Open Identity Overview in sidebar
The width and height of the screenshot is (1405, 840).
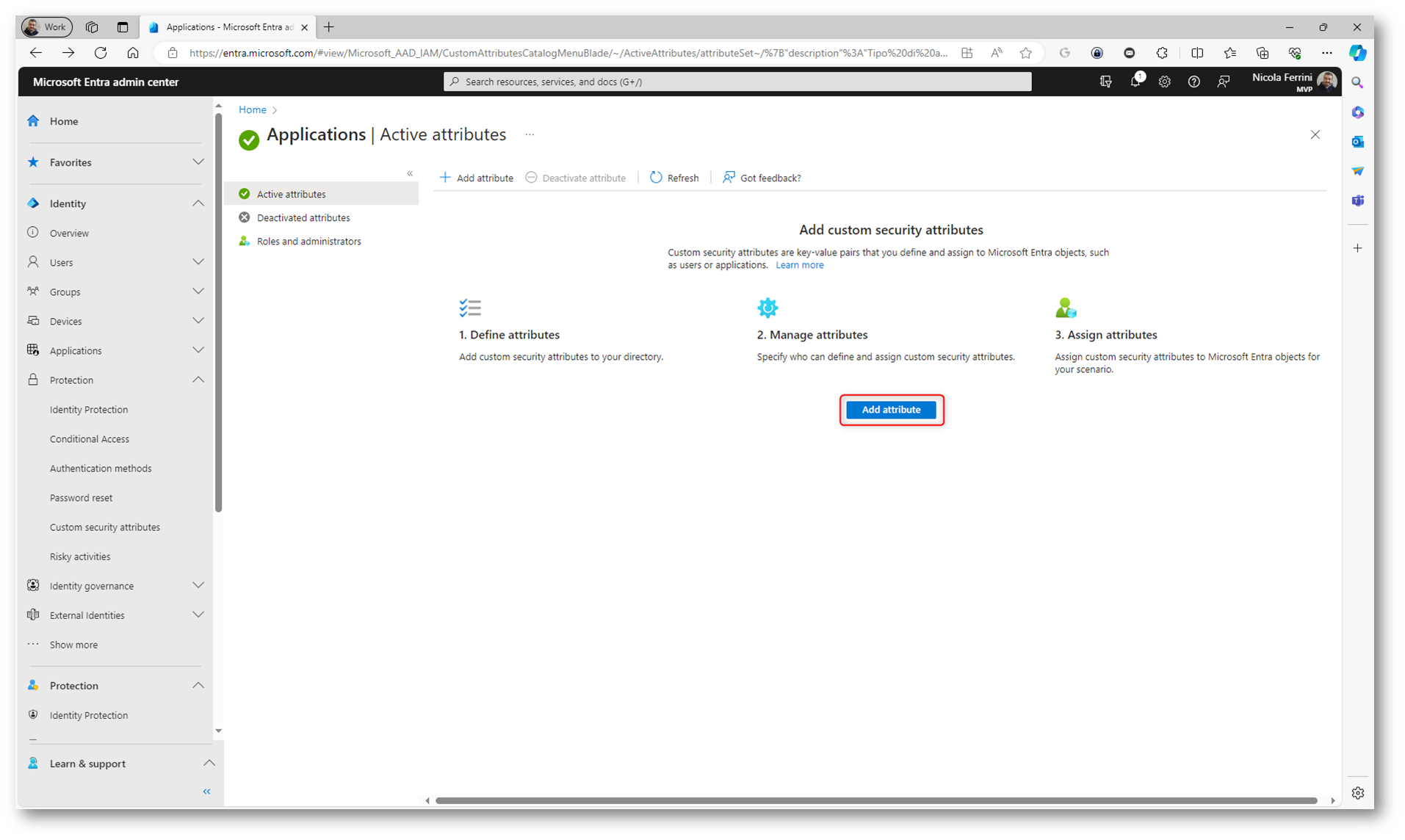pyautogui.click(x=69, y=233)
